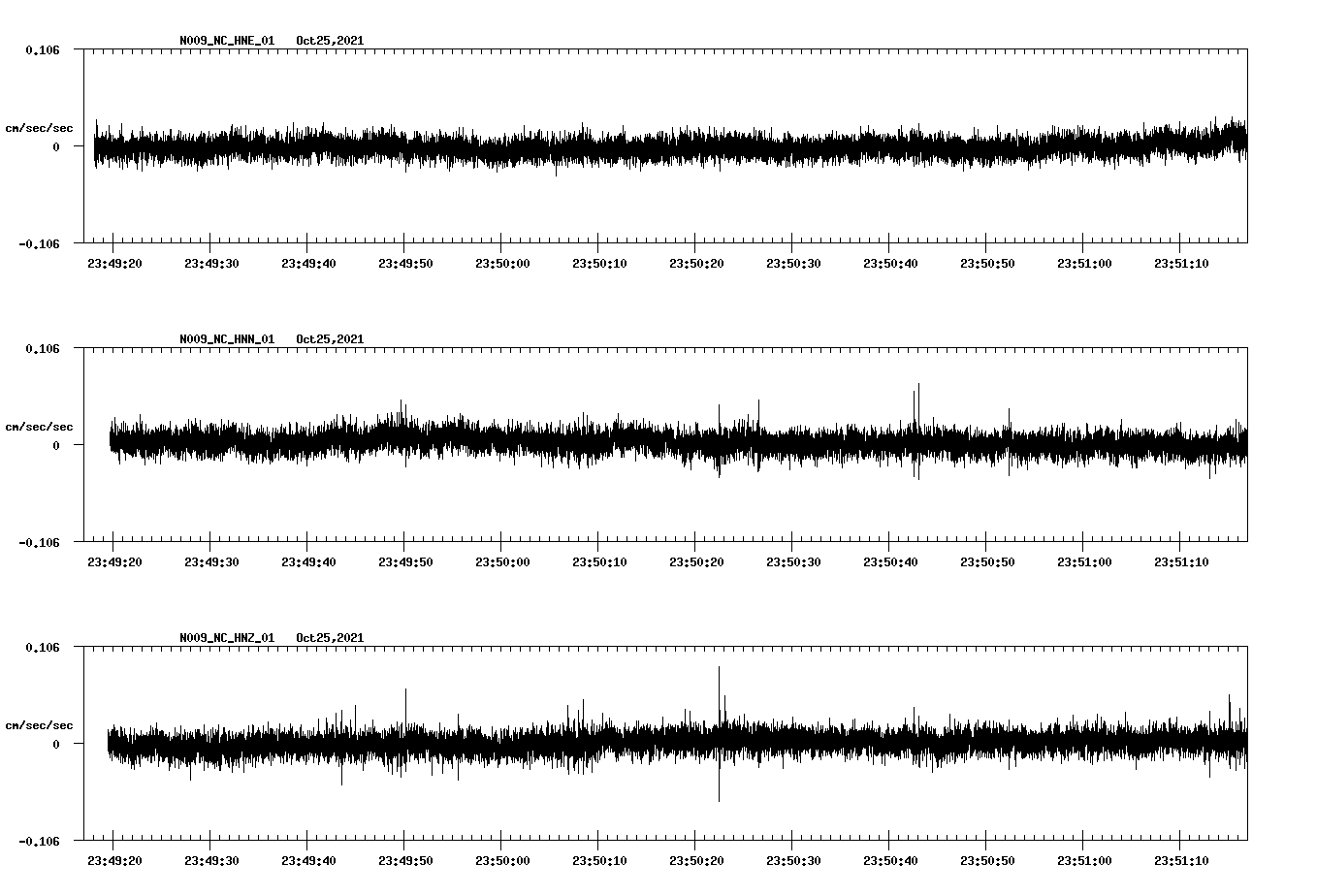Click the -0.106 lower limit on HNZ plot
The width and height of the screenshot is (1317, 896).
coord(39,842)
